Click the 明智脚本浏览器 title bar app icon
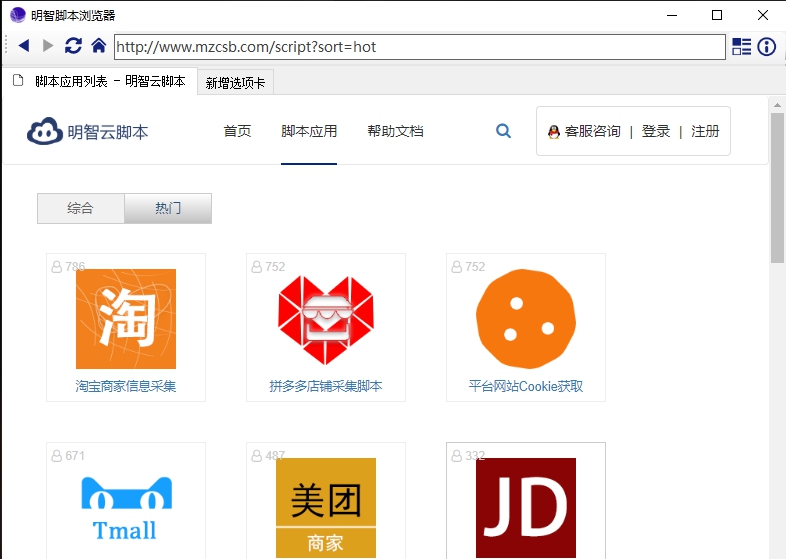The image size is (786, 559). coord(18,15)
